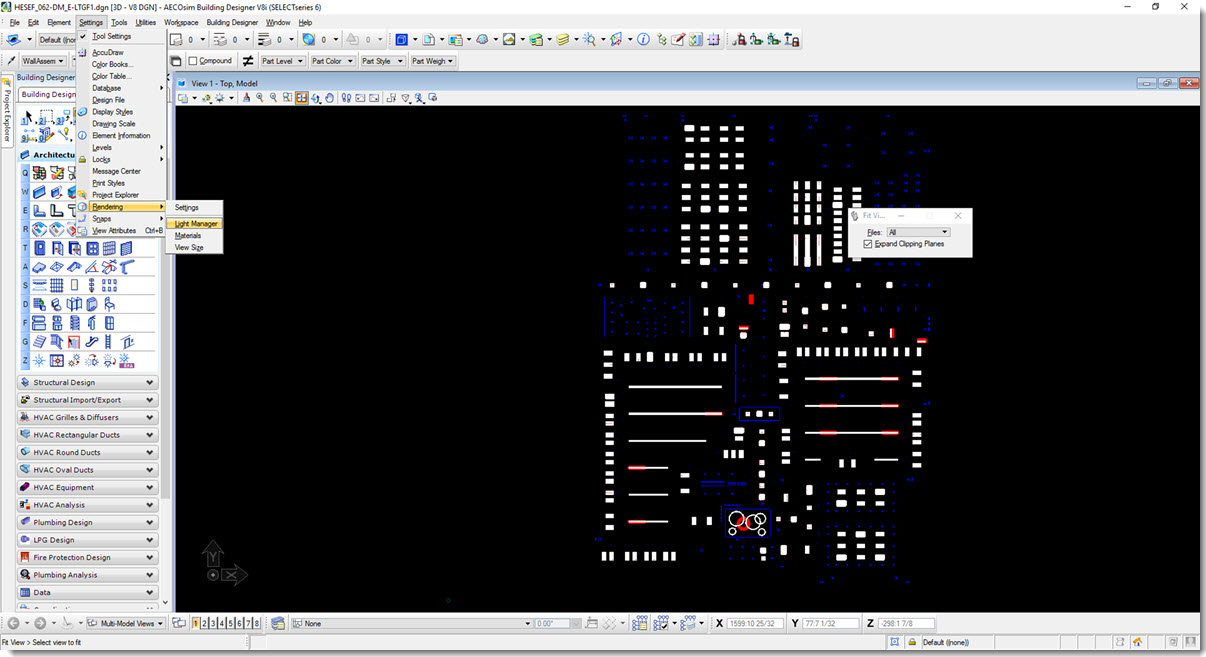The image size is (1206, 657).
Task: Open the Building Designer menu
Action: tap(232, 22)
